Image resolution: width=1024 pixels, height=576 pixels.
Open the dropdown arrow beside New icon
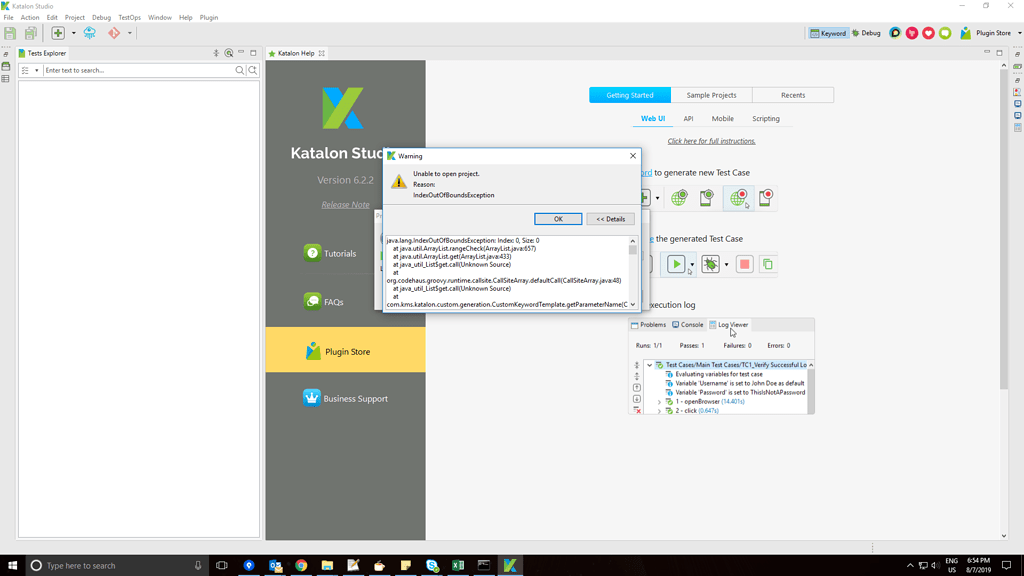(73, 33)
